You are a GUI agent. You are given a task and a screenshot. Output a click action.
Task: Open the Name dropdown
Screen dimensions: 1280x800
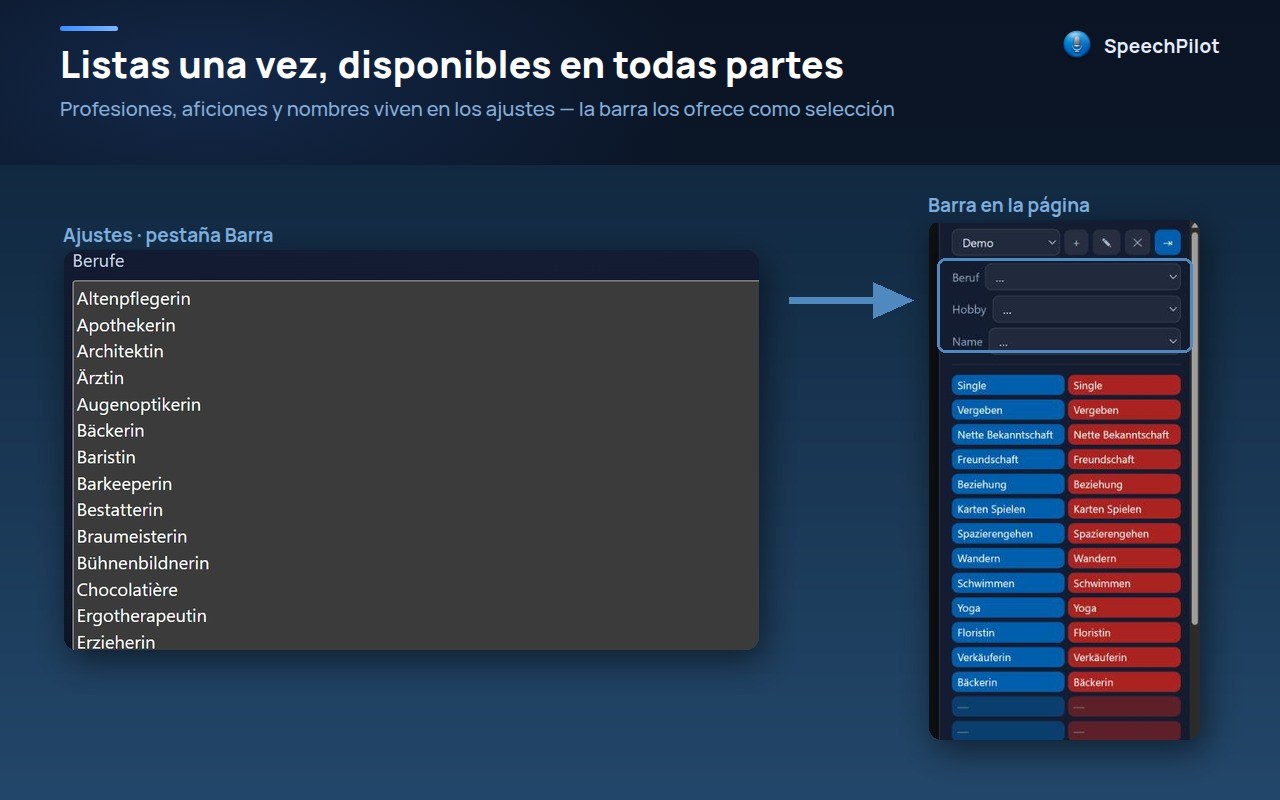(1085, 342)
